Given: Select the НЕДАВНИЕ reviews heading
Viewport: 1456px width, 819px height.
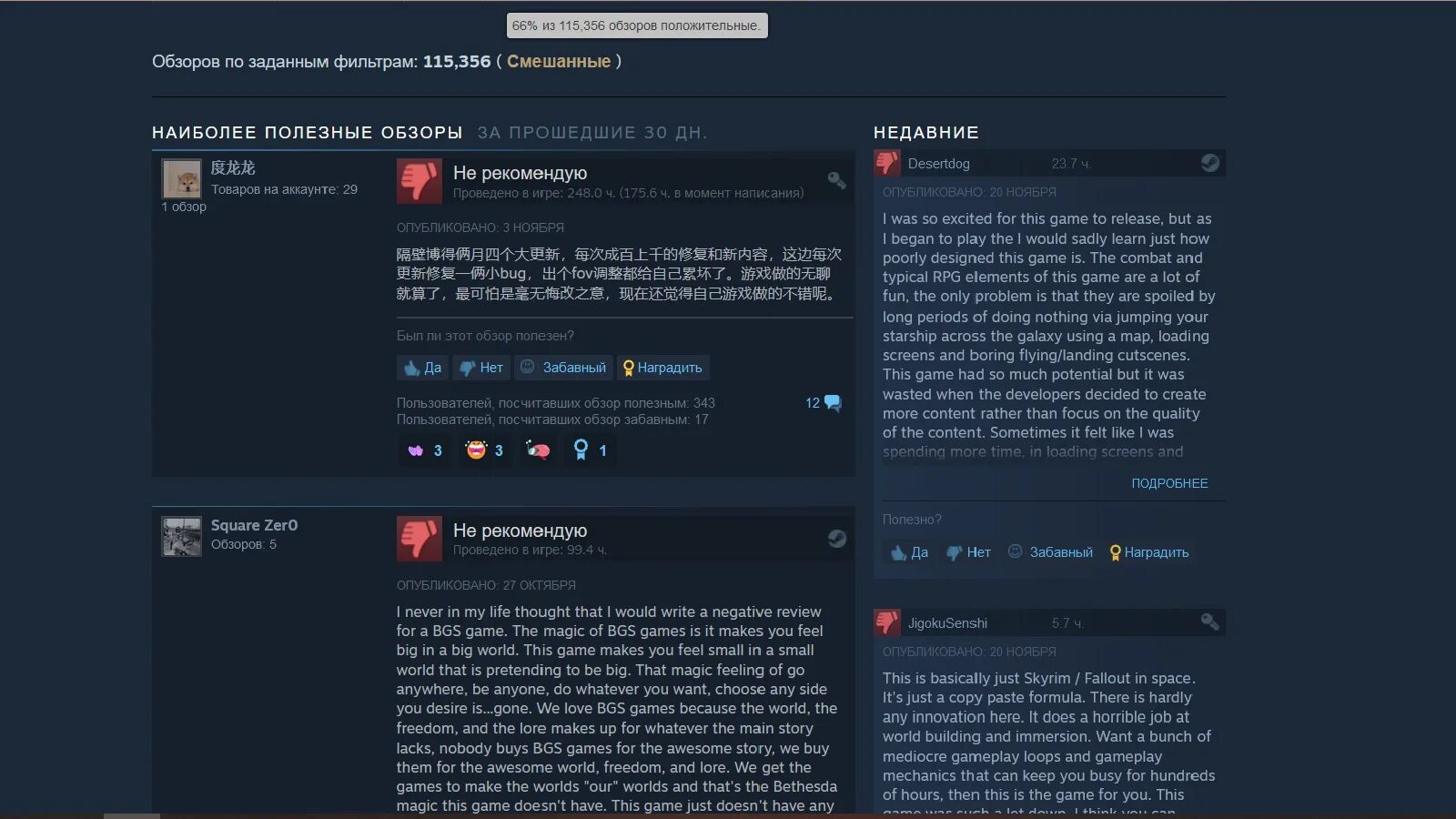Looking at the screenshot, I should click(926, 133).
